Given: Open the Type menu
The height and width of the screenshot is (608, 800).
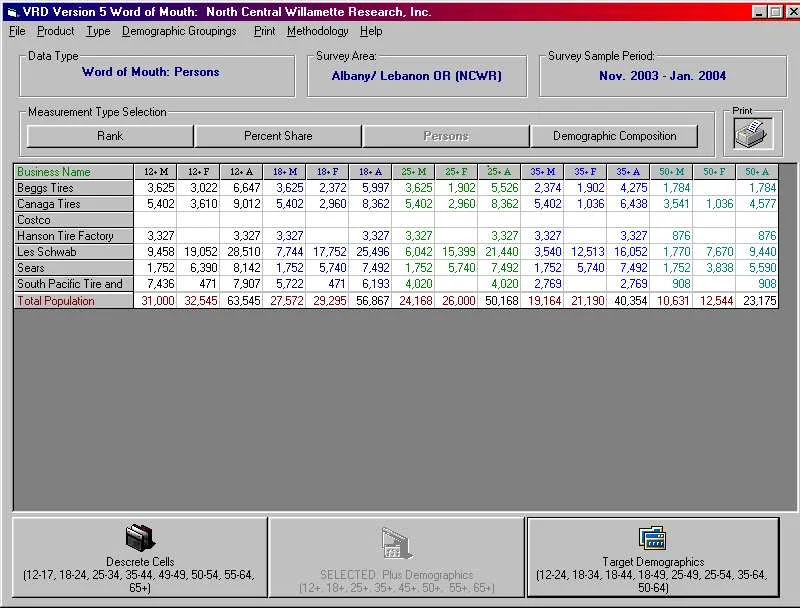Looking at the screenshot, I should click(98, 32).
